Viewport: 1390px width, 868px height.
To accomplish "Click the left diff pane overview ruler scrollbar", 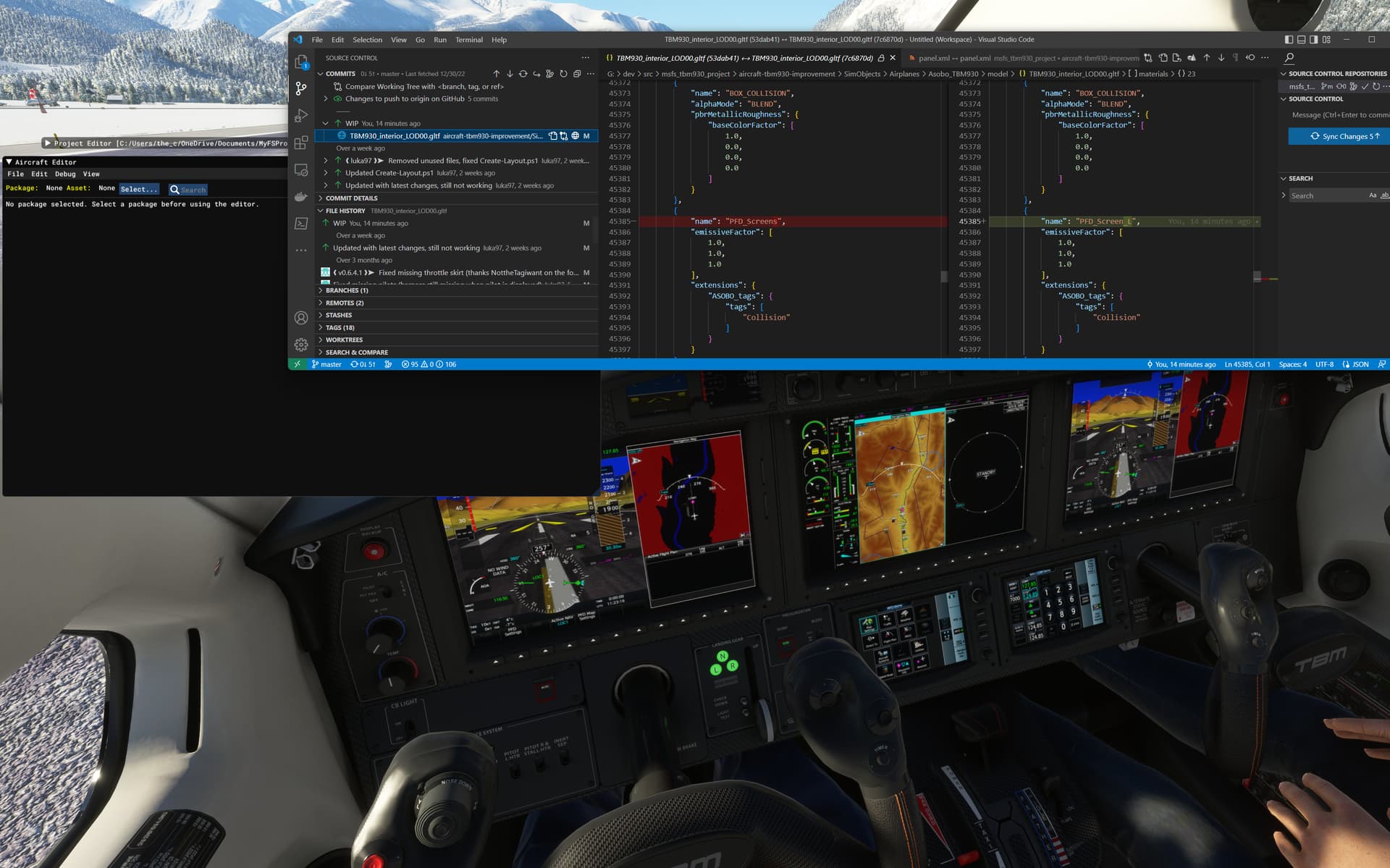I will click(944, 277).
